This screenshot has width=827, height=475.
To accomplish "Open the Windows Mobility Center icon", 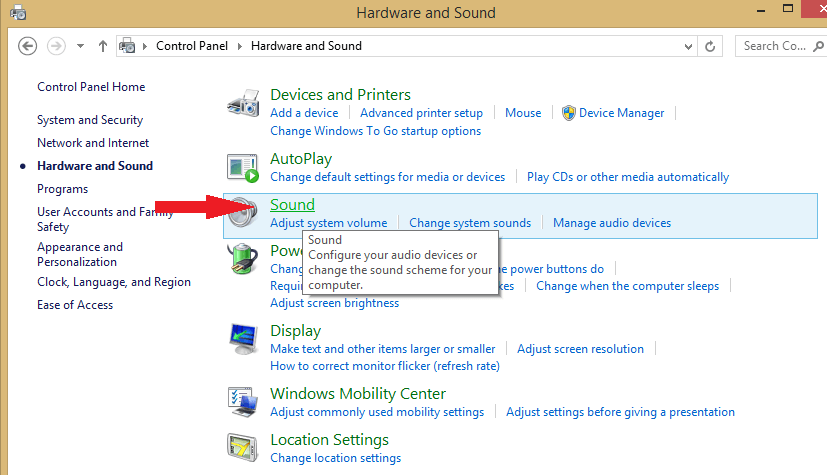I will (x=244, y=402).
